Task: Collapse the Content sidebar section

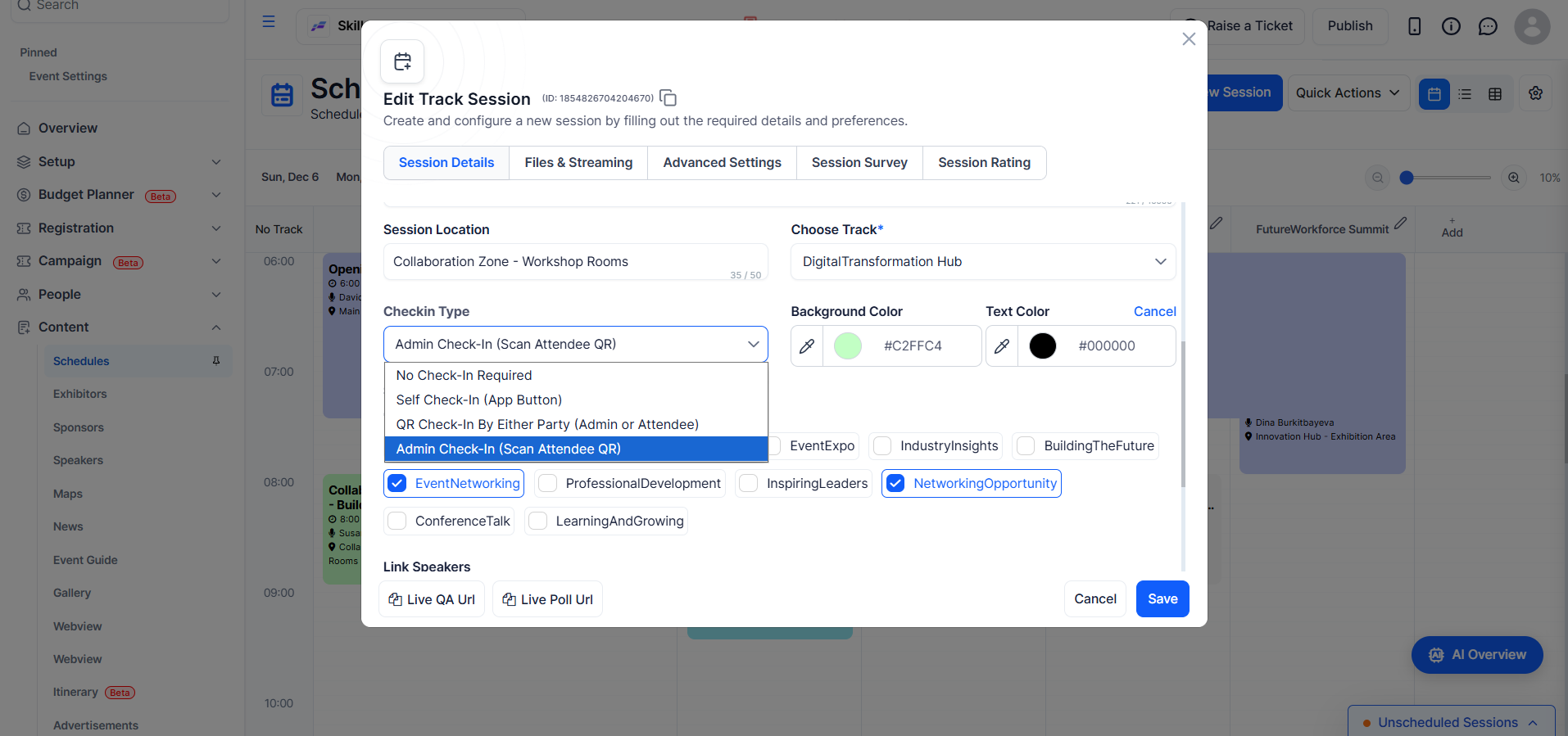Action: click(x=216, y=327)
